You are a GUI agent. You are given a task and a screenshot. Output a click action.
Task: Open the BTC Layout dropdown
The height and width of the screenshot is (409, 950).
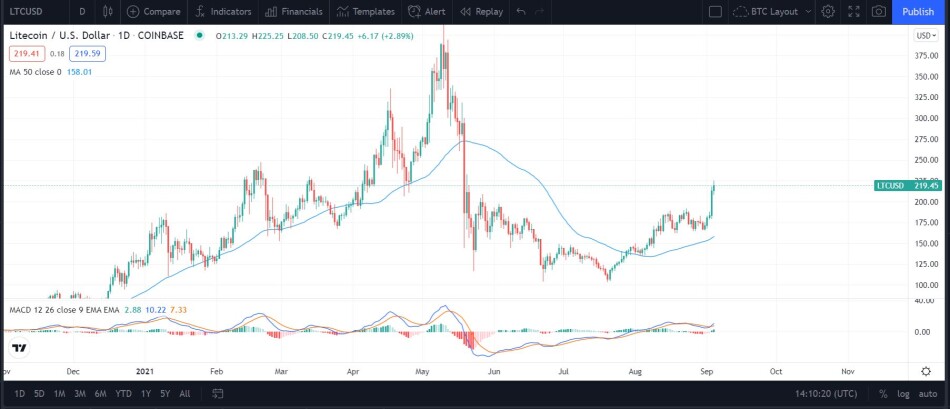(772, 12)
